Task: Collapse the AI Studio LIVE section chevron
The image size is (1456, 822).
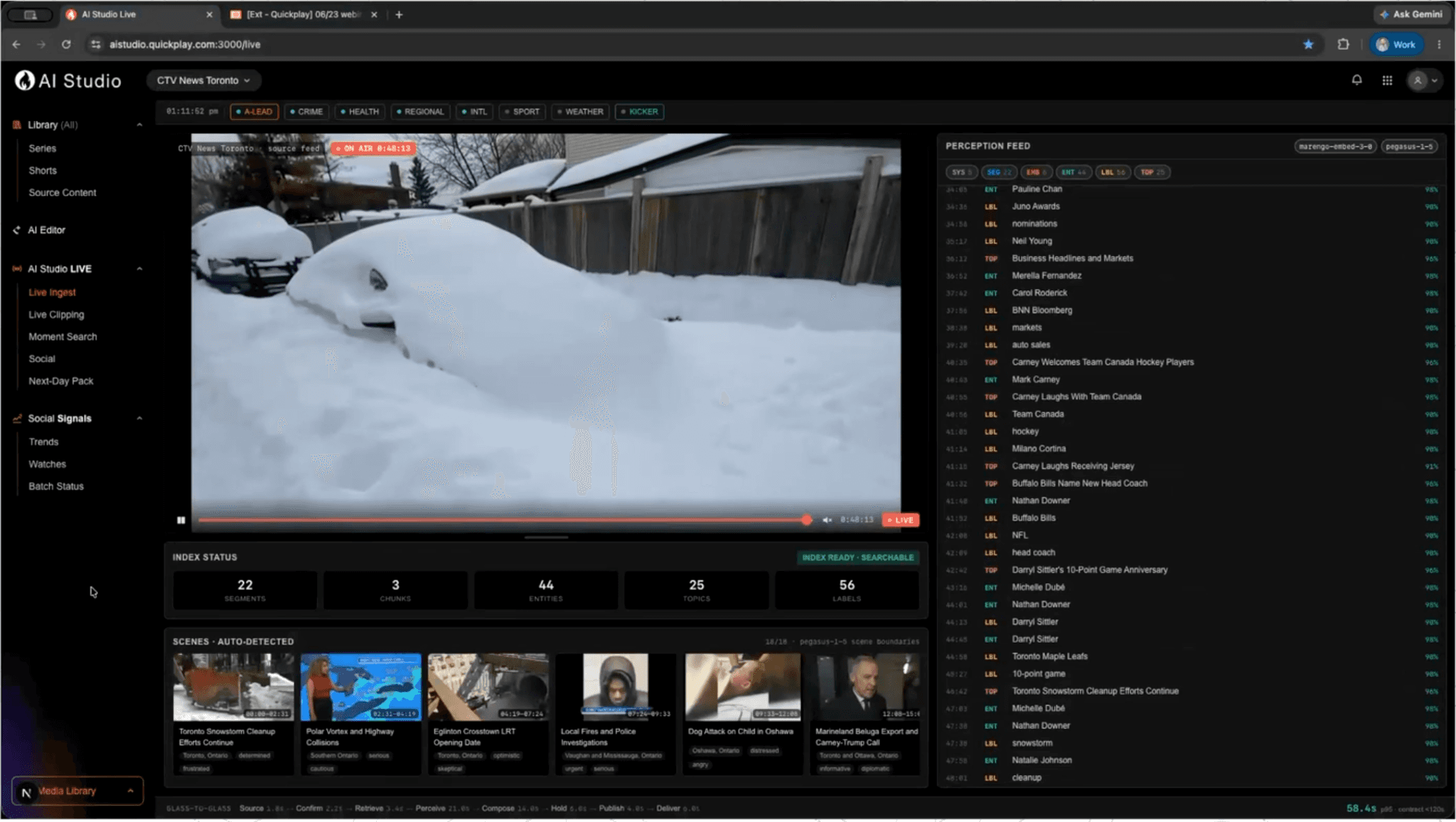Action: click(139, 269)
